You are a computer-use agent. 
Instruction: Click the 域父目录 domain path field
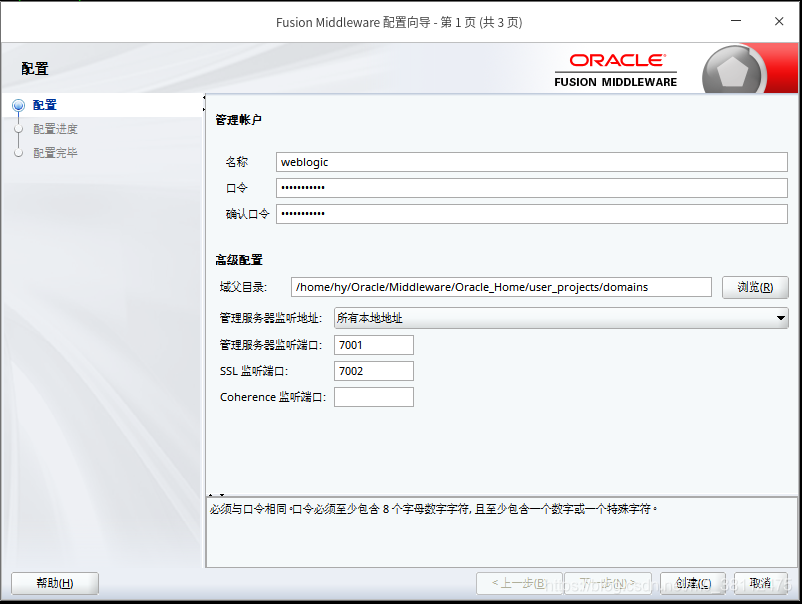tap(501, 287)
